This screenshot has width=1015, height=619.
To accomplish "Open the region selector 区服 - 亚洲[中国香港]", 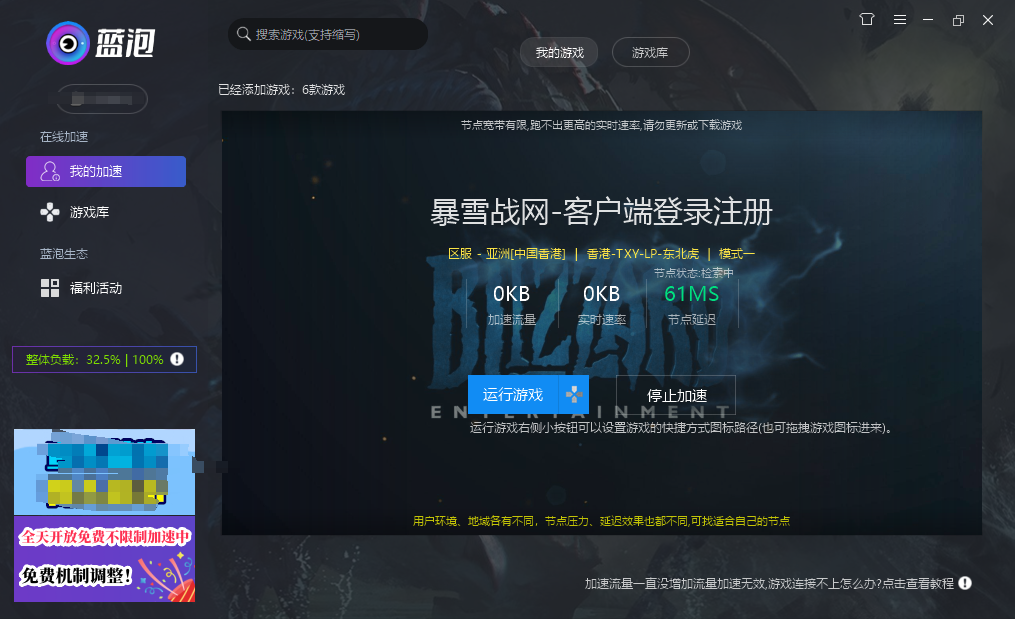I will [x=507, y=254].
